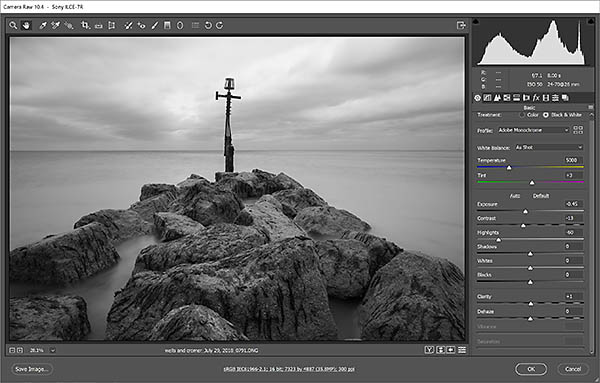
Task: Click the Temperature slider handle
Action: tap(509, 168)
